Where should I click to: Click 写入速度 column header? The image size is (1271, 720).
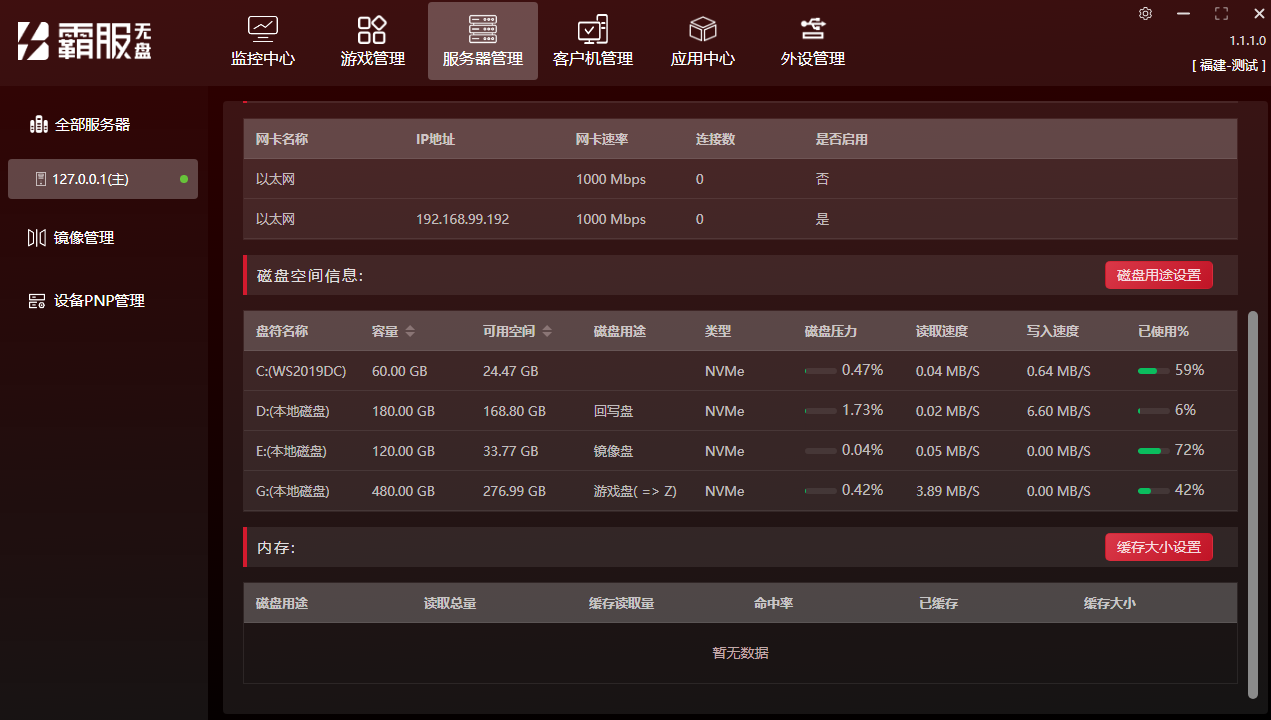(1053, 331)
